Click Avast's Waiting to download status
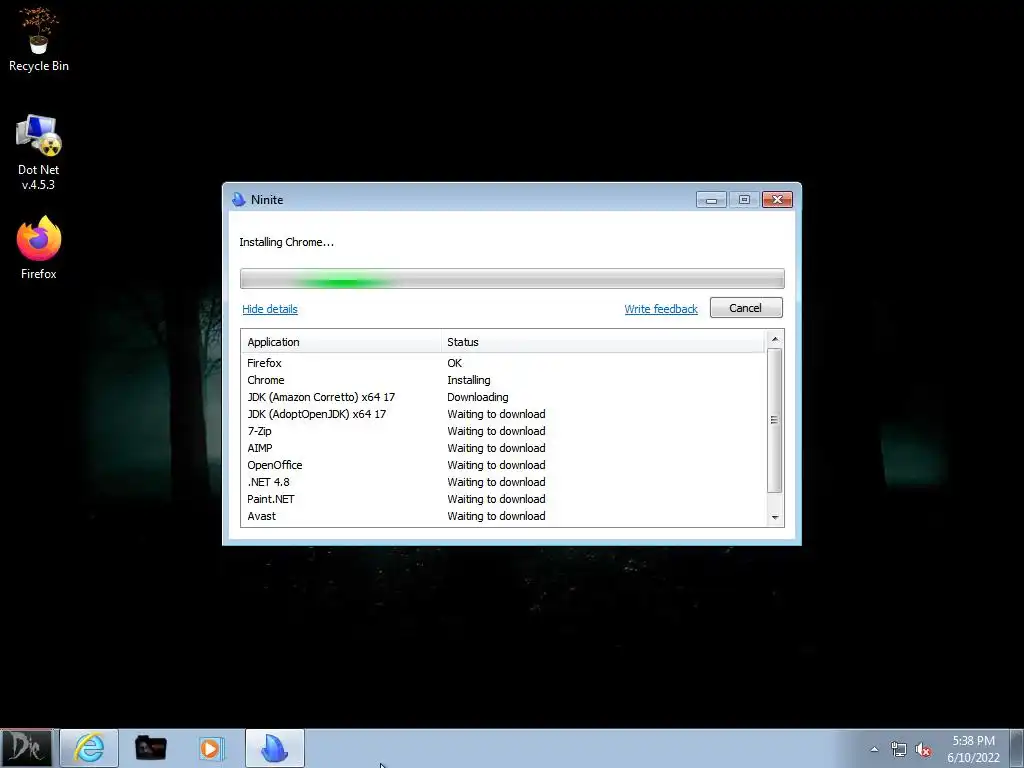Screen dimensions: 1024x768 (496, 516)
